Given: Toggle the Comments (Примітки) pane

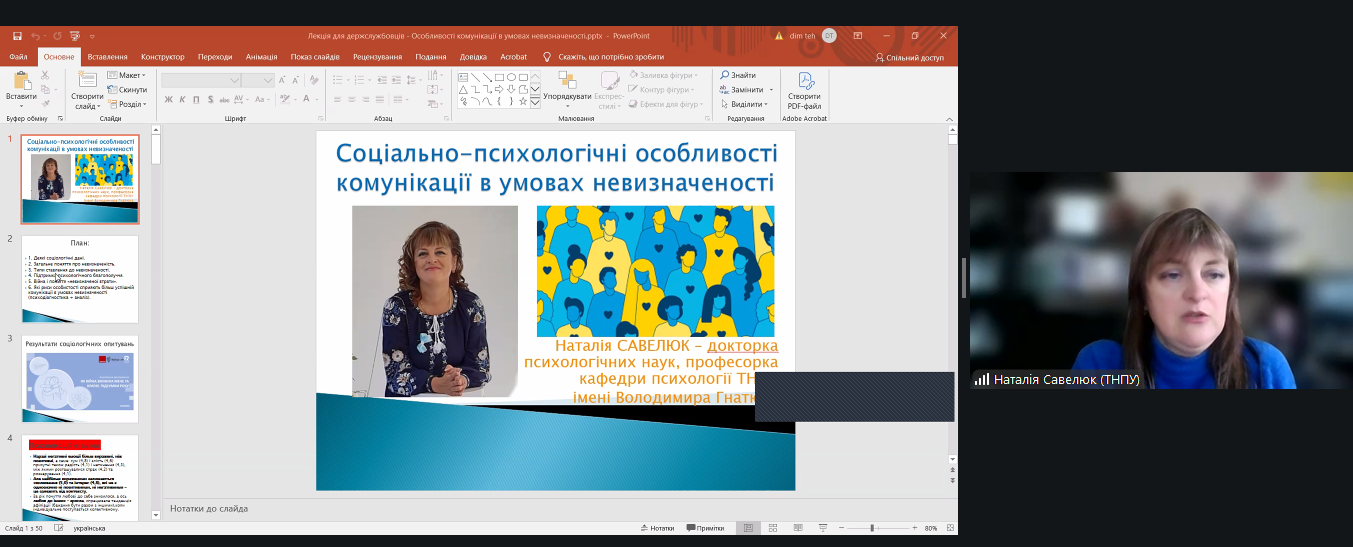Looking at the screenshot, I should click(705, 528).
